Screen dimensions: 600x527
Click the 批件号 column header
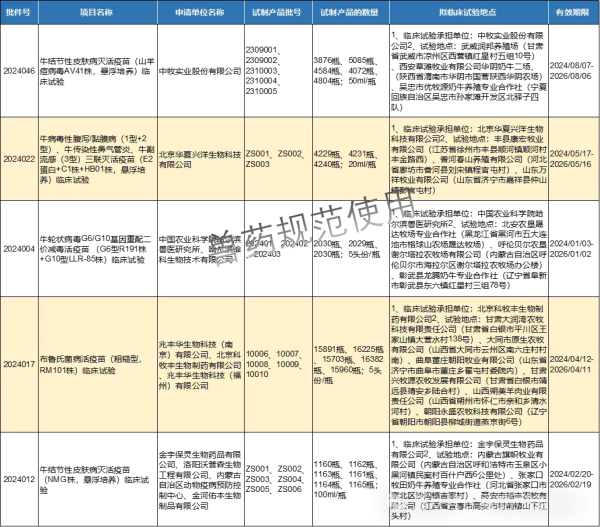19,12
